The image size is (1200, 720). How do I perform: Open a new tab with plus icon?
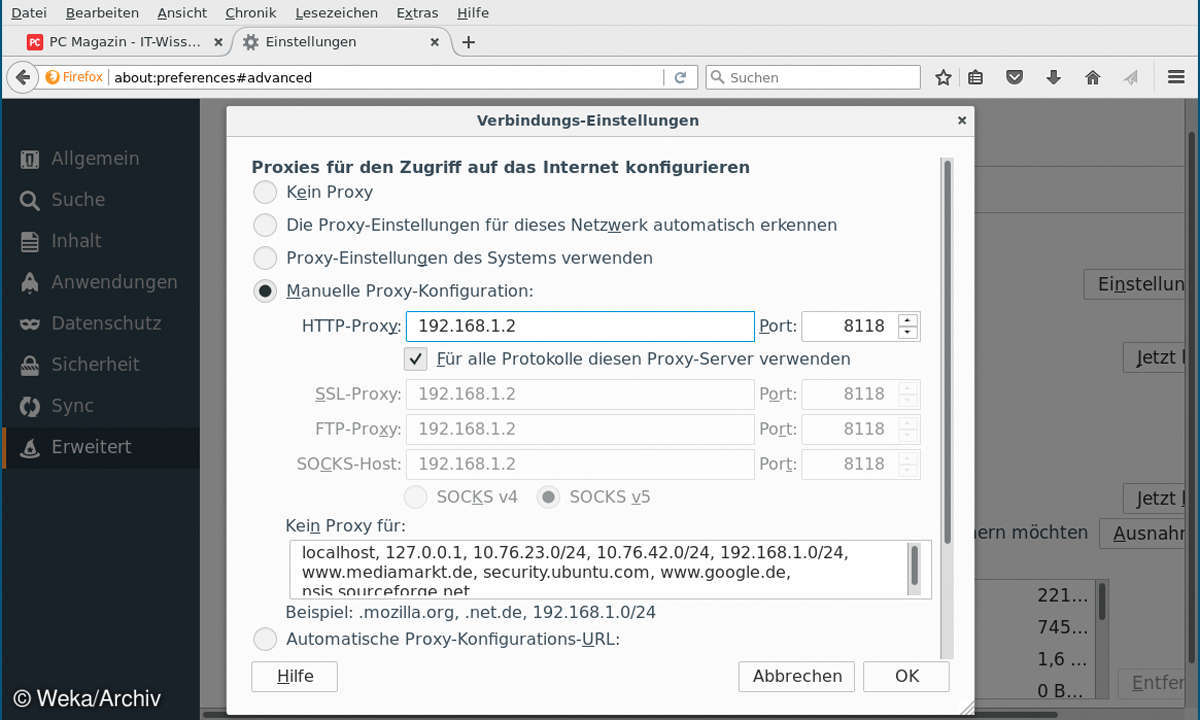coord(468,42)
